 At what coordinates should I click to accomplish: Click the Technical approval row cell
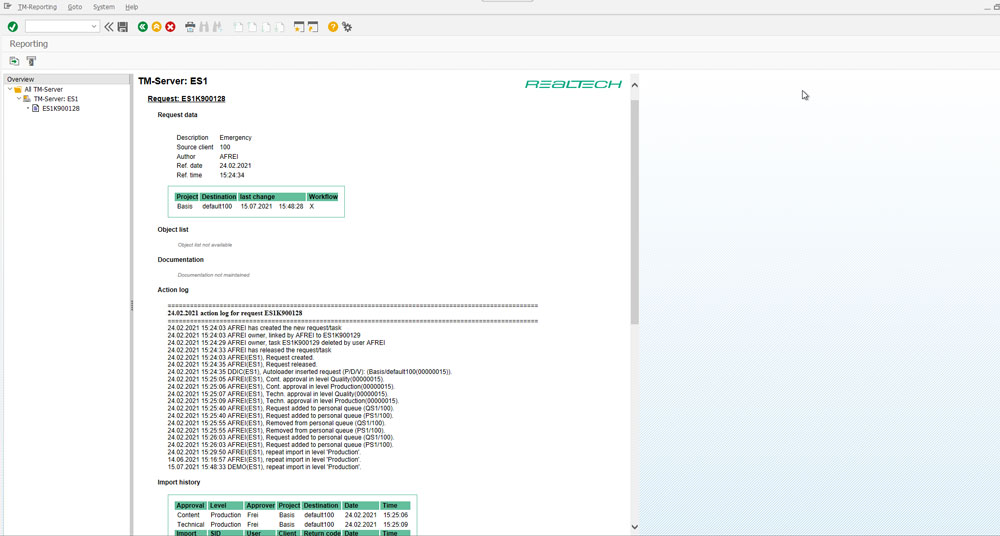point(191,525)
